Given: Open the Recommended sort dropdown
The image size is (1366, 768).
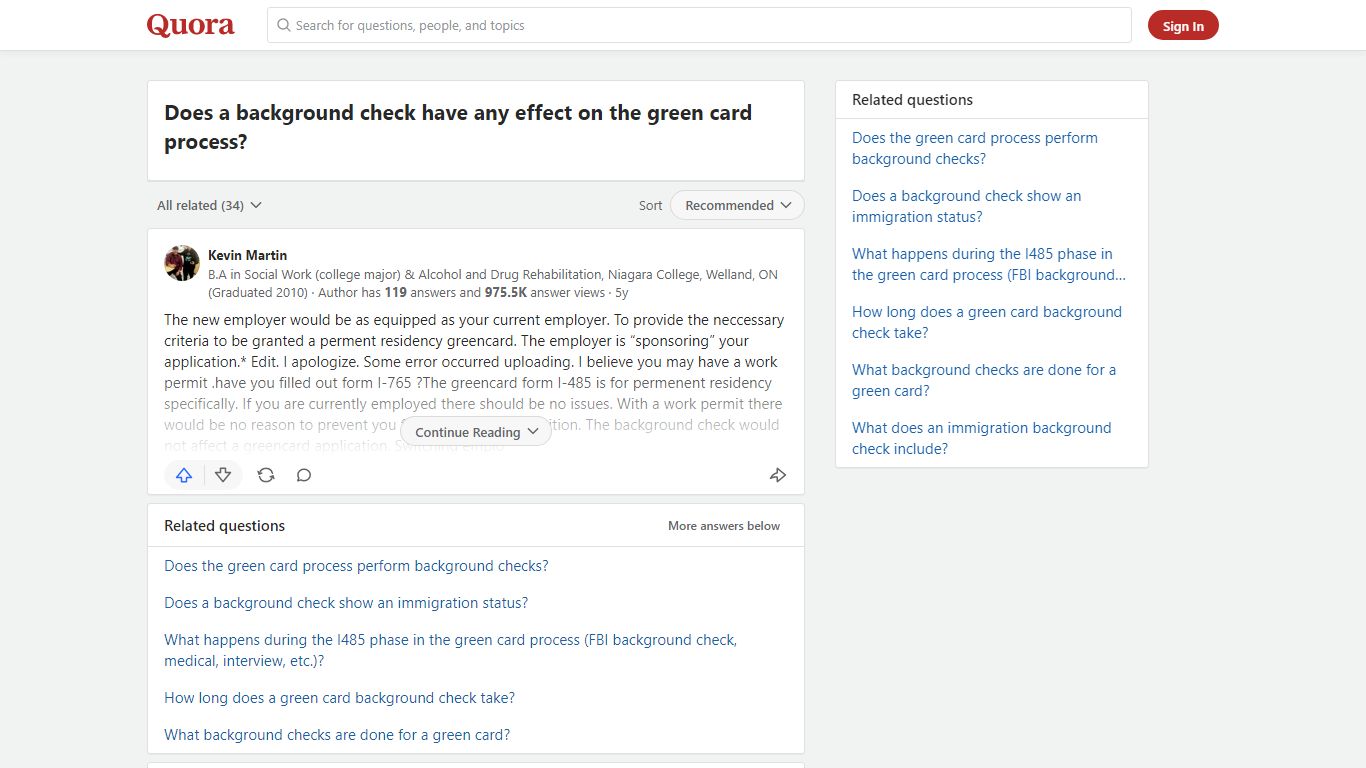Looking at the screenshot, I should pos(737,205).
